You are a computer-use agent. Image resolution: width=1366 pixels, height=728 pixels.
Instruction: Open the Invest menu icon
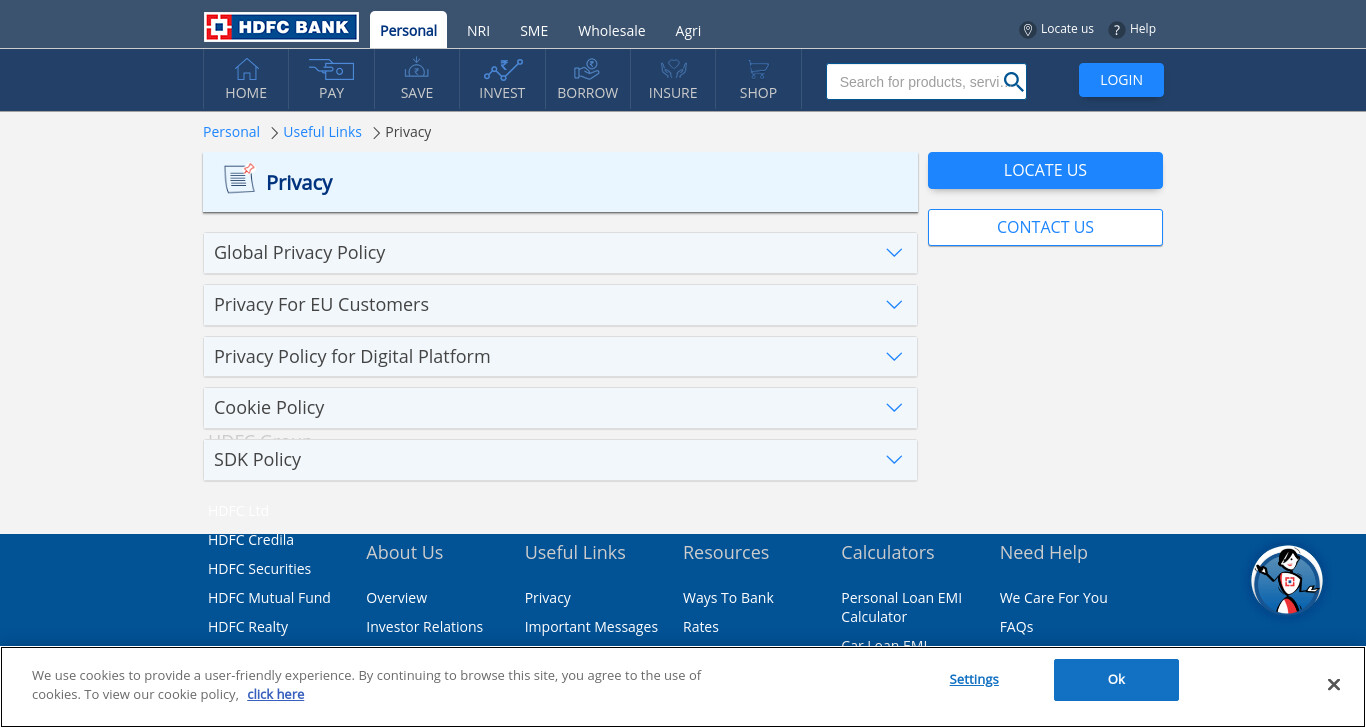click(x=503, y=69)
